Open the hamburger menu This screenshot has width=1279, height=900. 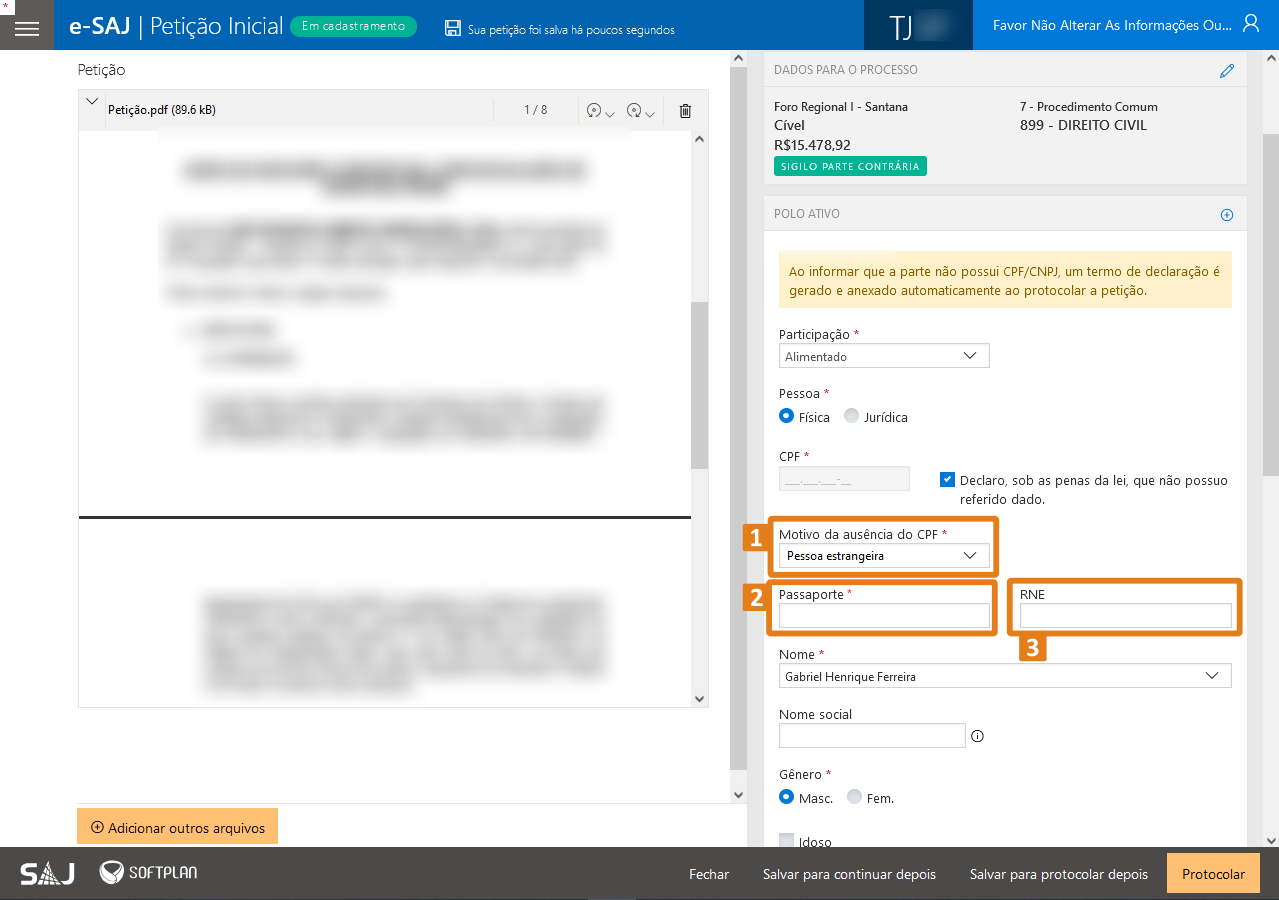point(27,27)
